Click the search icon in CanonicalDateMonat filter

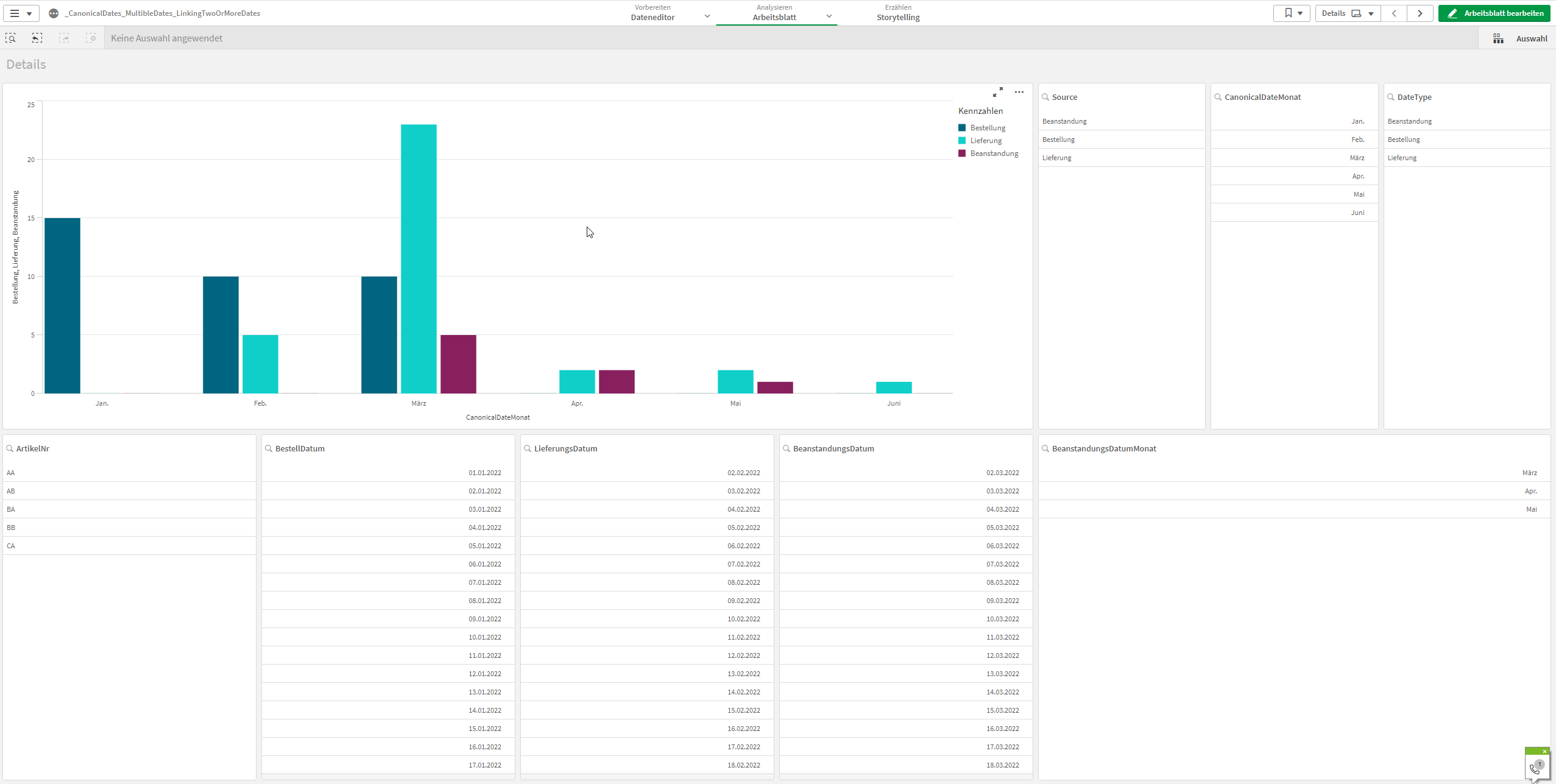[1218, 97]
